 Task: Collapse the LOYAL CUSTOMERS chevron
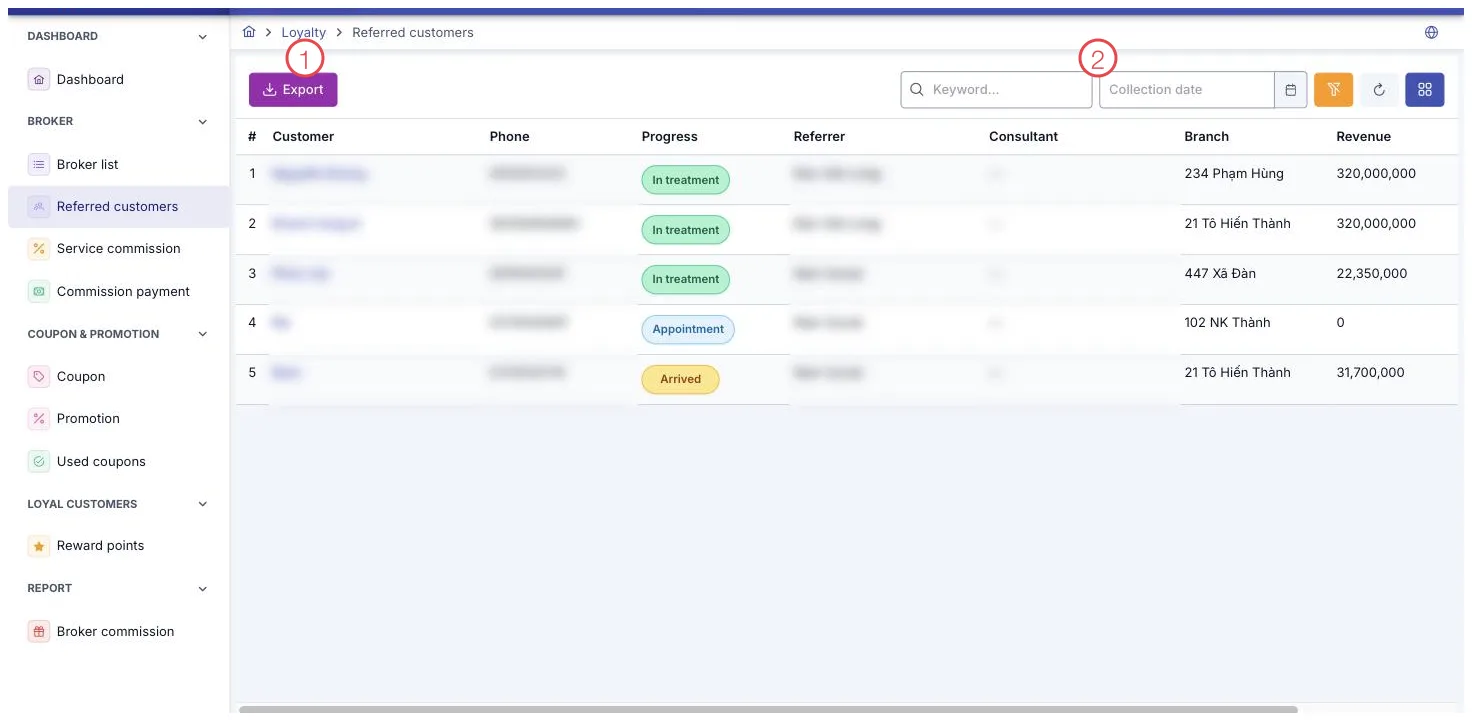coord(203,504)
